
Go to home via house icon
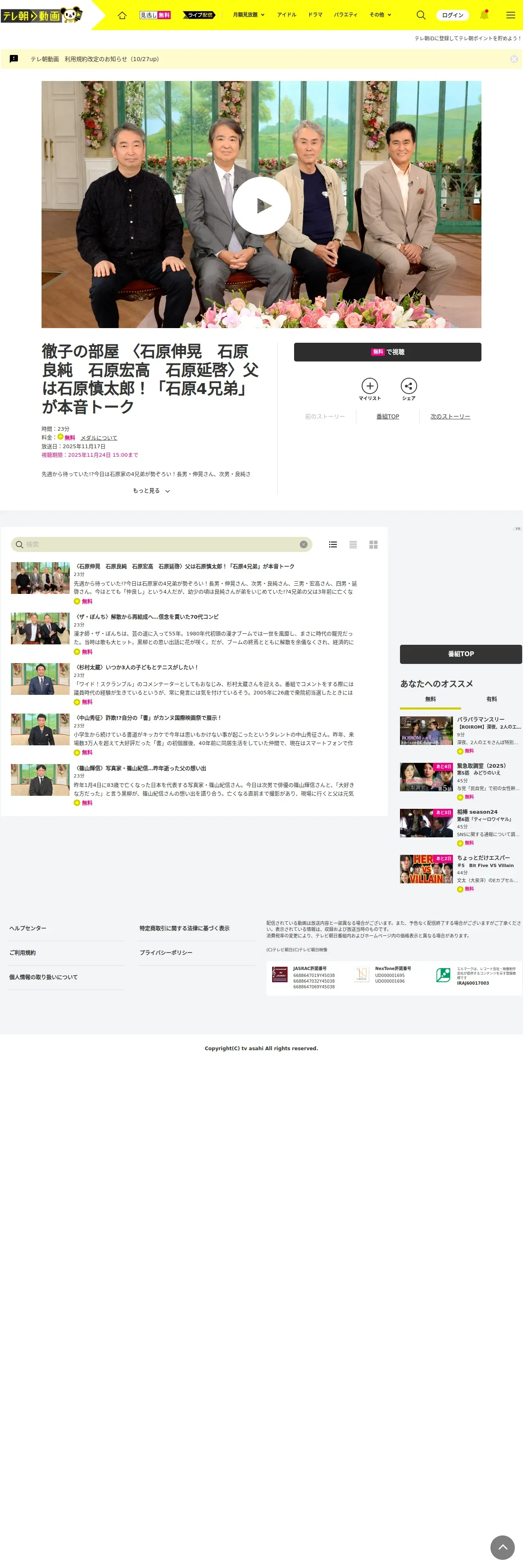point(122,15)
